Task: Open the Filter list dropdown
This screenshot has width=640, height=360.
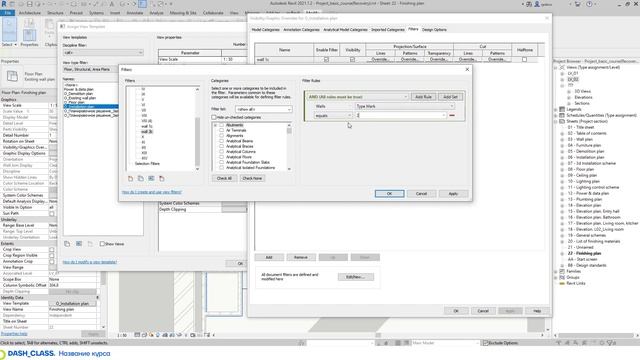Action: 263,109
